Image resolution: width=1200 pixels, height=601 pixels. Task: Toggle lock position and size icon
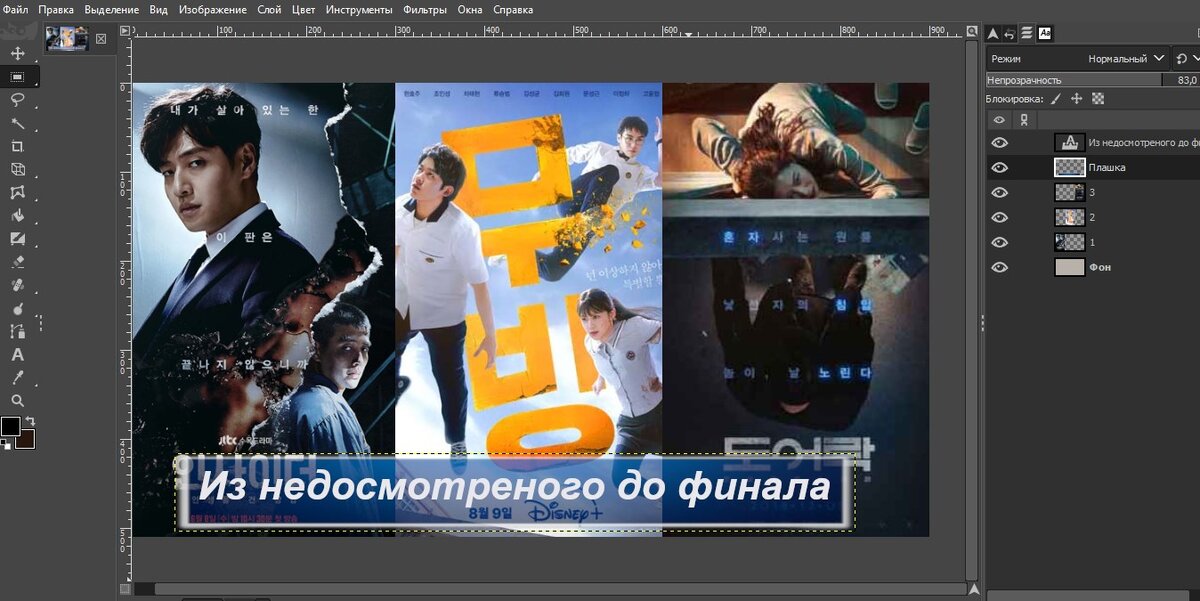coord(1077,99)
